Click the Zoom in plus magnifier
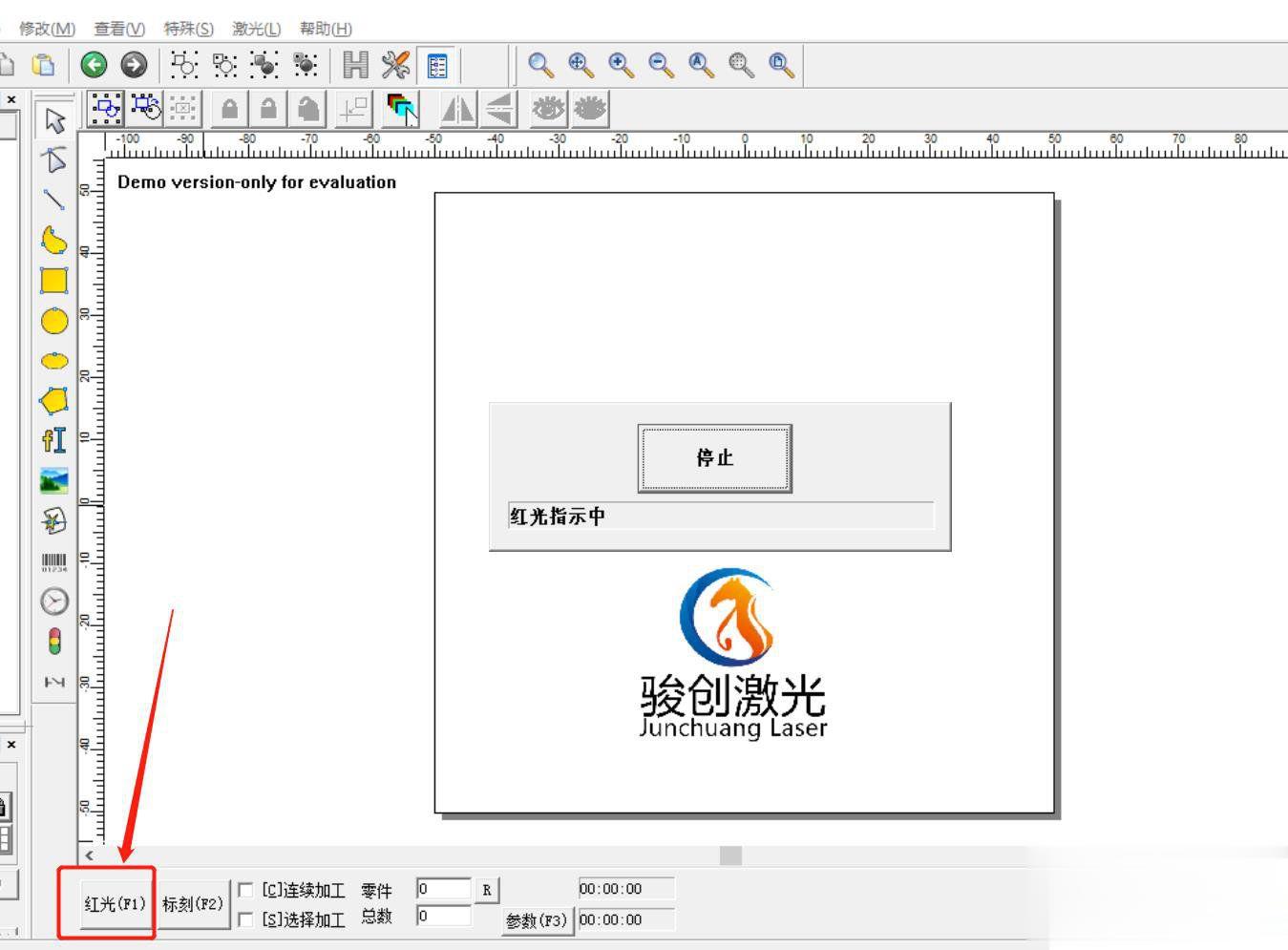 621,65
